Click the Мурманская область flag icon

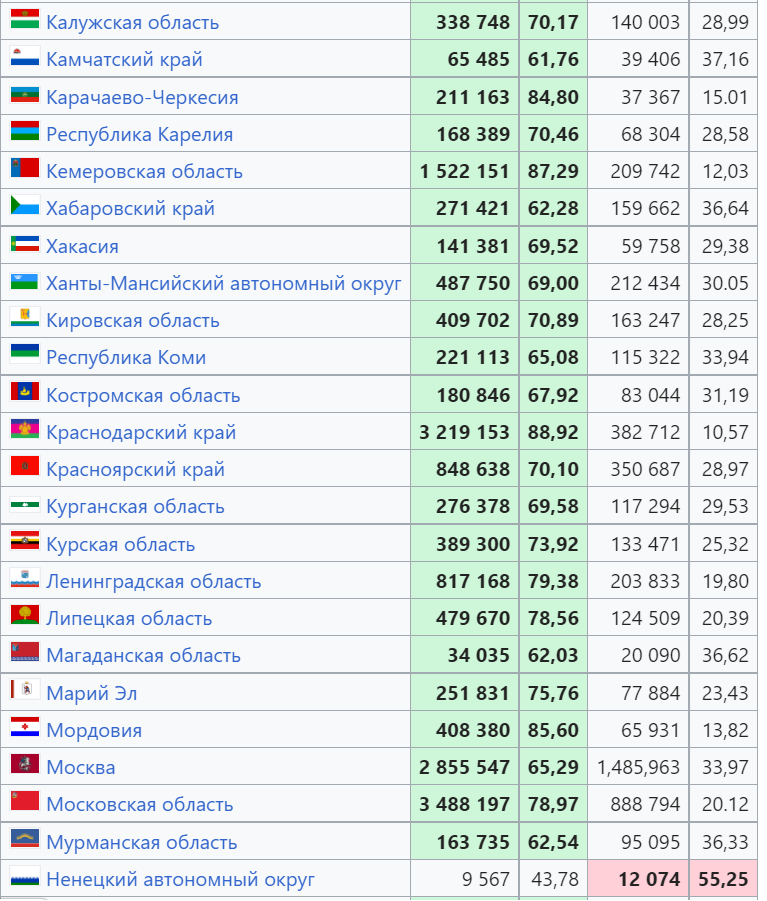pyautogui.click(x=25, y=839)
